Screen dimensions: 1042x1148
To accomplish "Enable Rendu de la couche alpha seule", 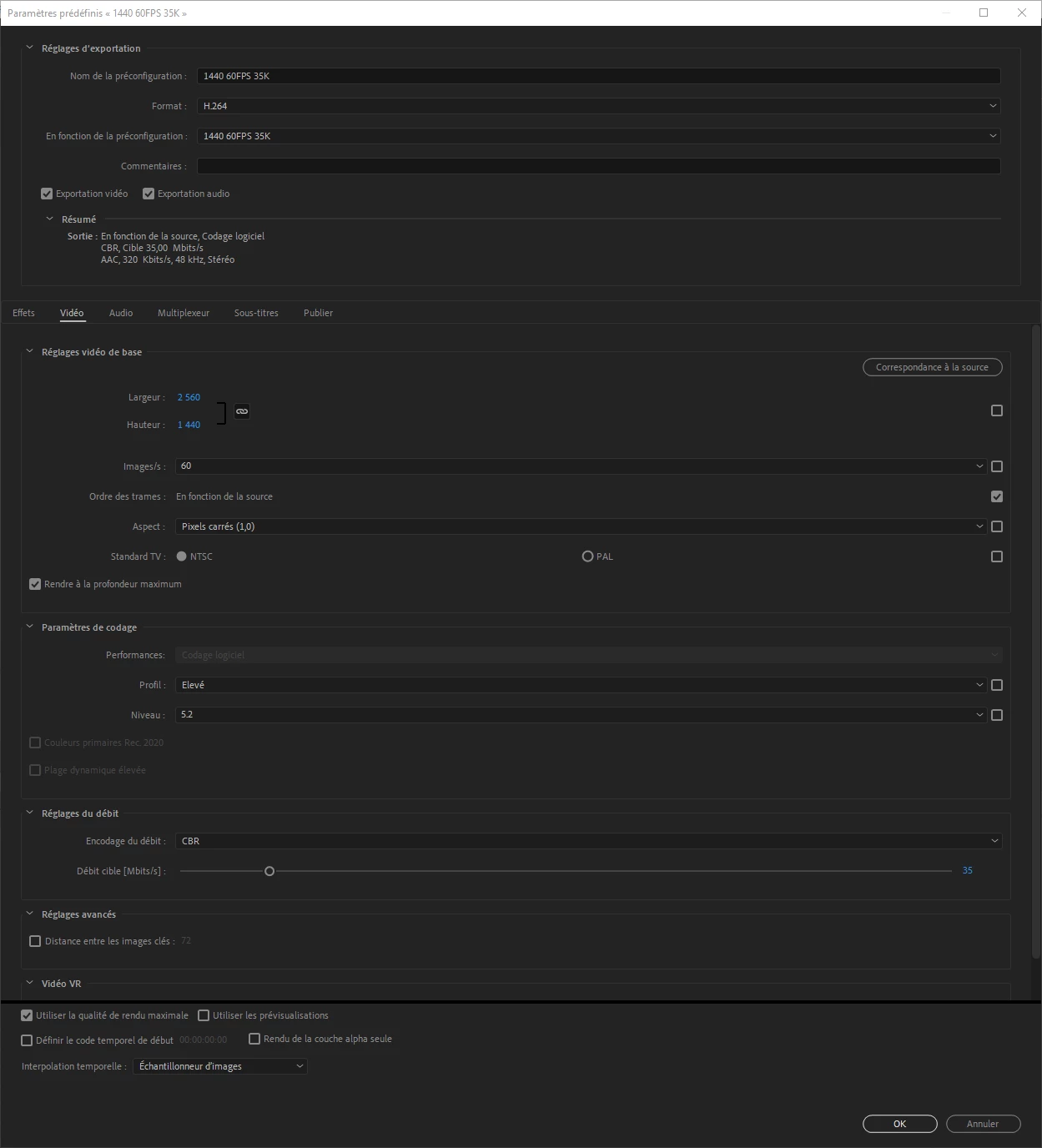I will 254,1039.
